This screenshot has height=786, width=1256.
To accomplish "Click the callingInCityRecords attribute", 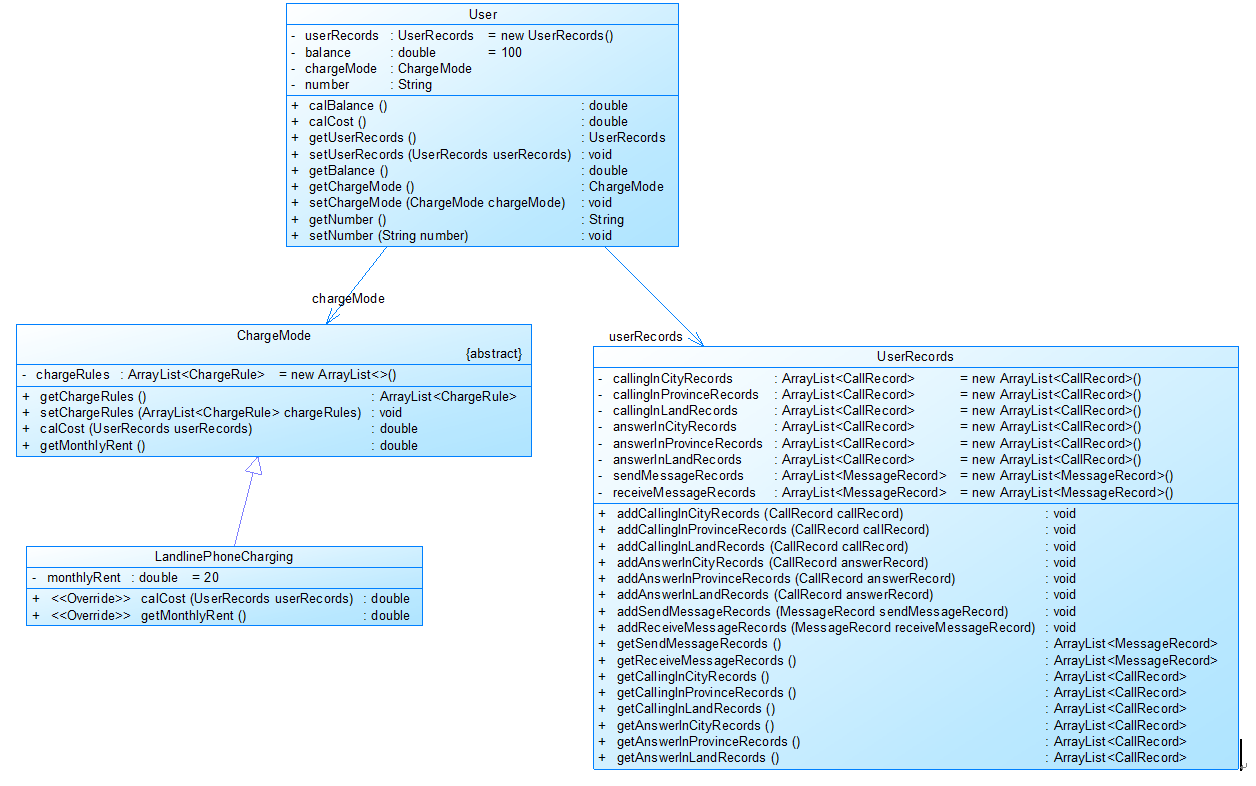I will (x=869, y=378).
